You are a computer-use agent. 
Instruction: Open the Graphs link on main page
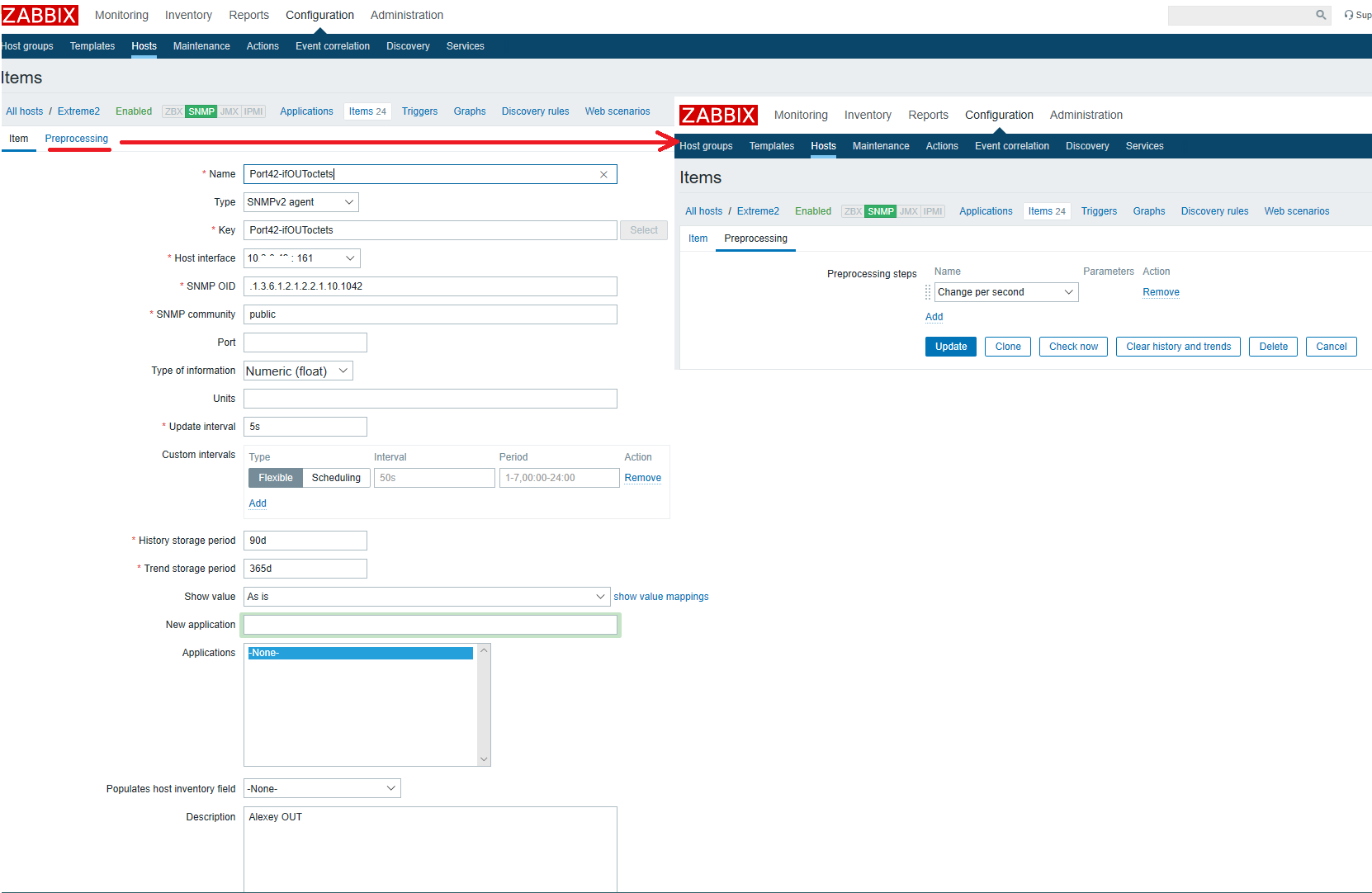click(x=470, y=111)
